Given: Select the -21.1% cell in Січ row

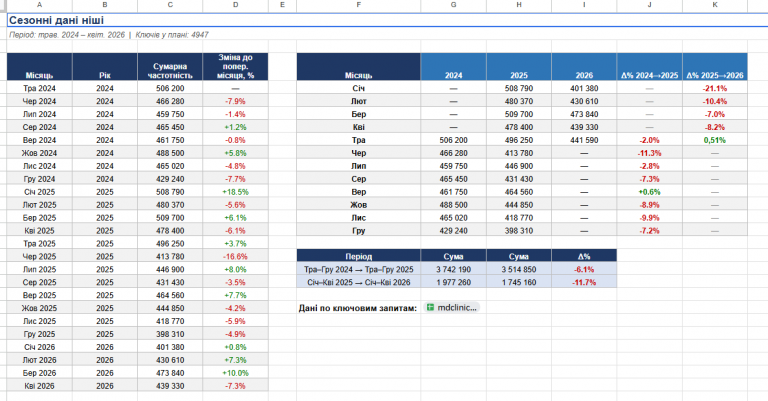Looking at the screenshot, I should (715, 88).
